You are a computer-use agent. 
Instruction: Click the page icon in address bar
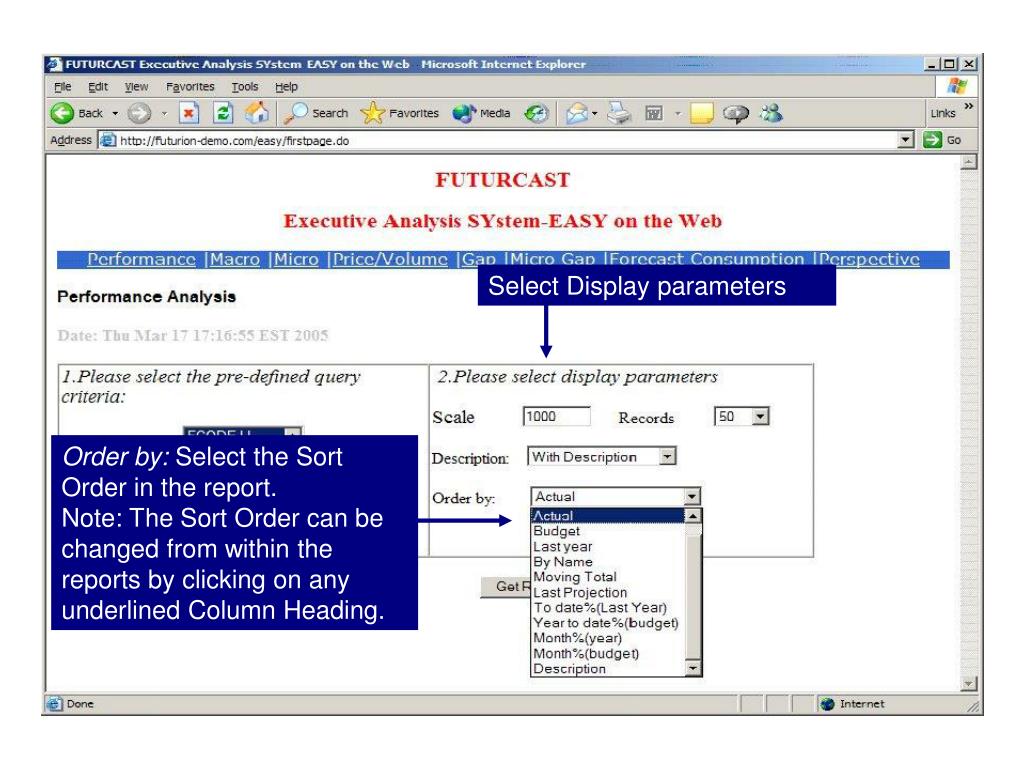click(108, 140)
